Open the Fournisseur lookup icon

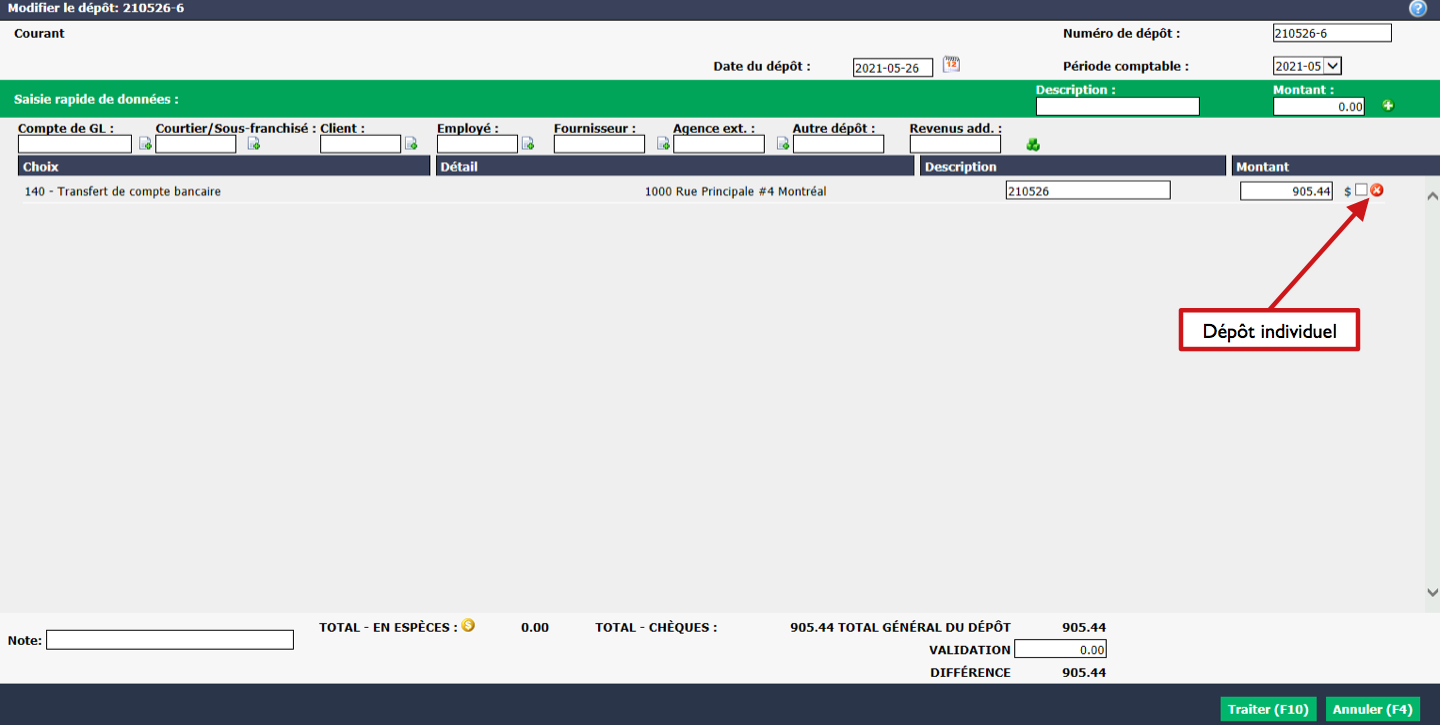pyautogui.click(x=662, y=144)
